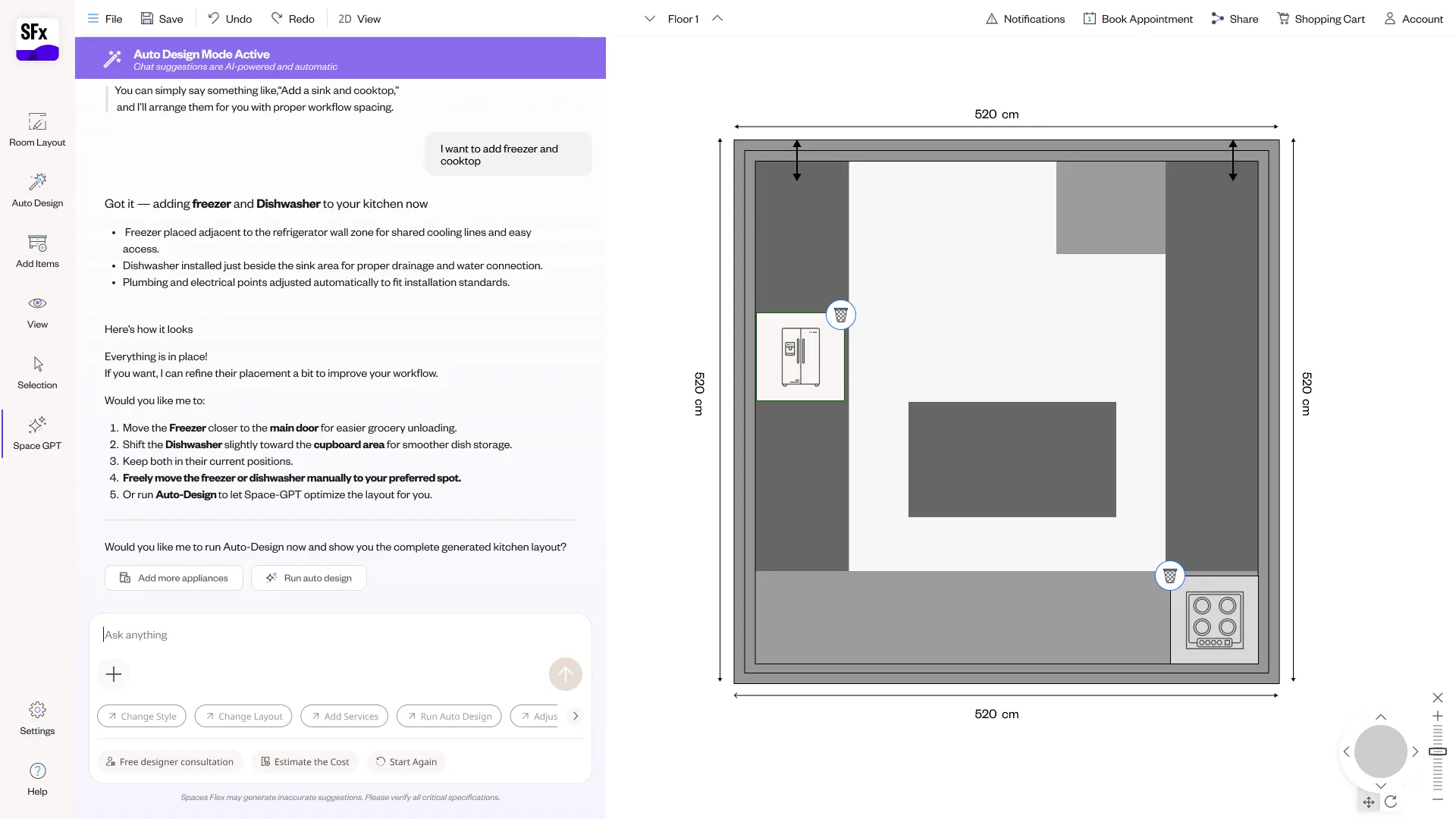The width and height of the screenshot is (1456, 819).
Task: Save the current design
Action: point(162,19)
